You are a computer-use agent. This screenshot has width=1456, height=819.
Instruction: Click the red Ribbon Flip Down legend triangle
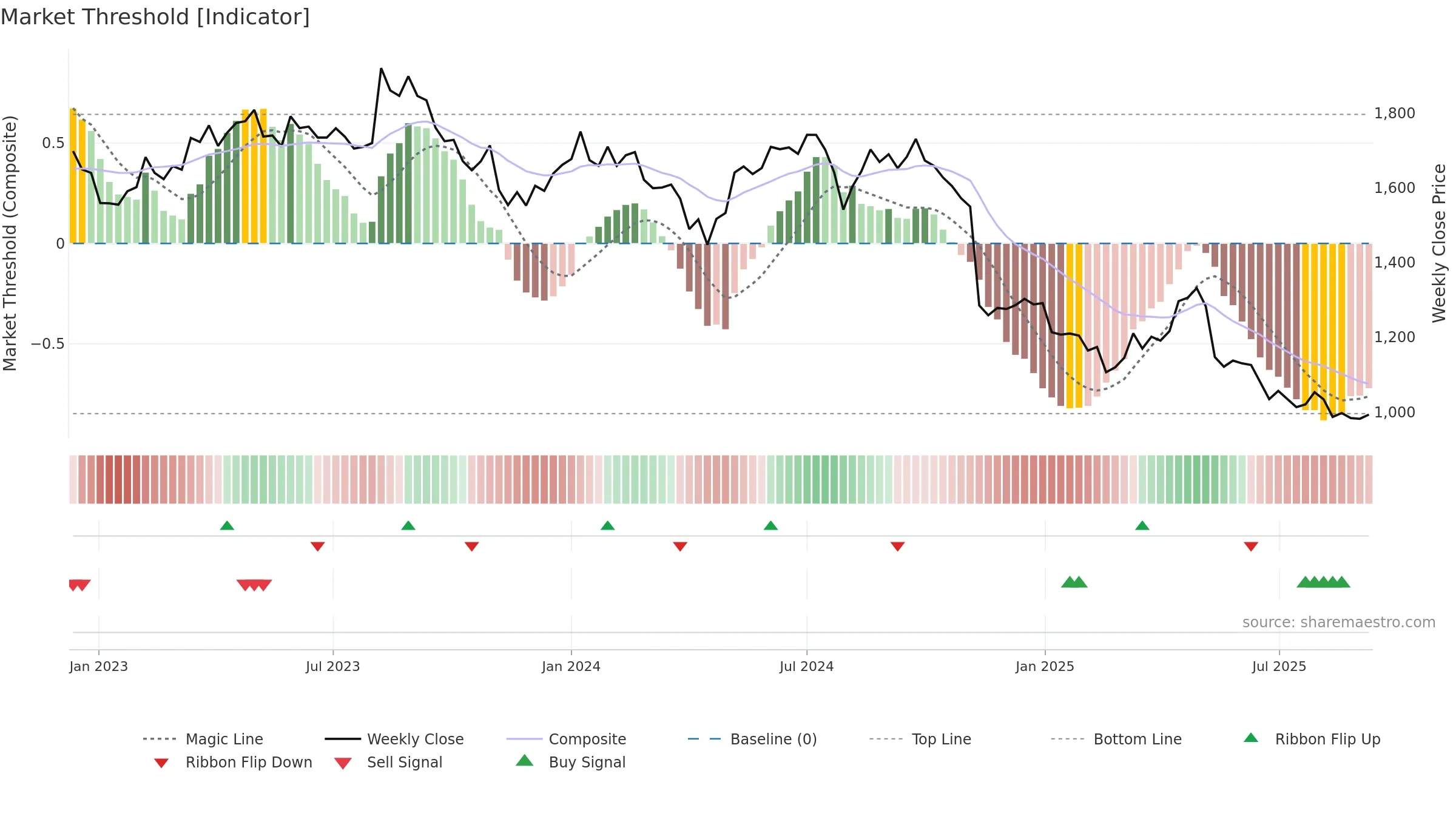pos(161,763)
